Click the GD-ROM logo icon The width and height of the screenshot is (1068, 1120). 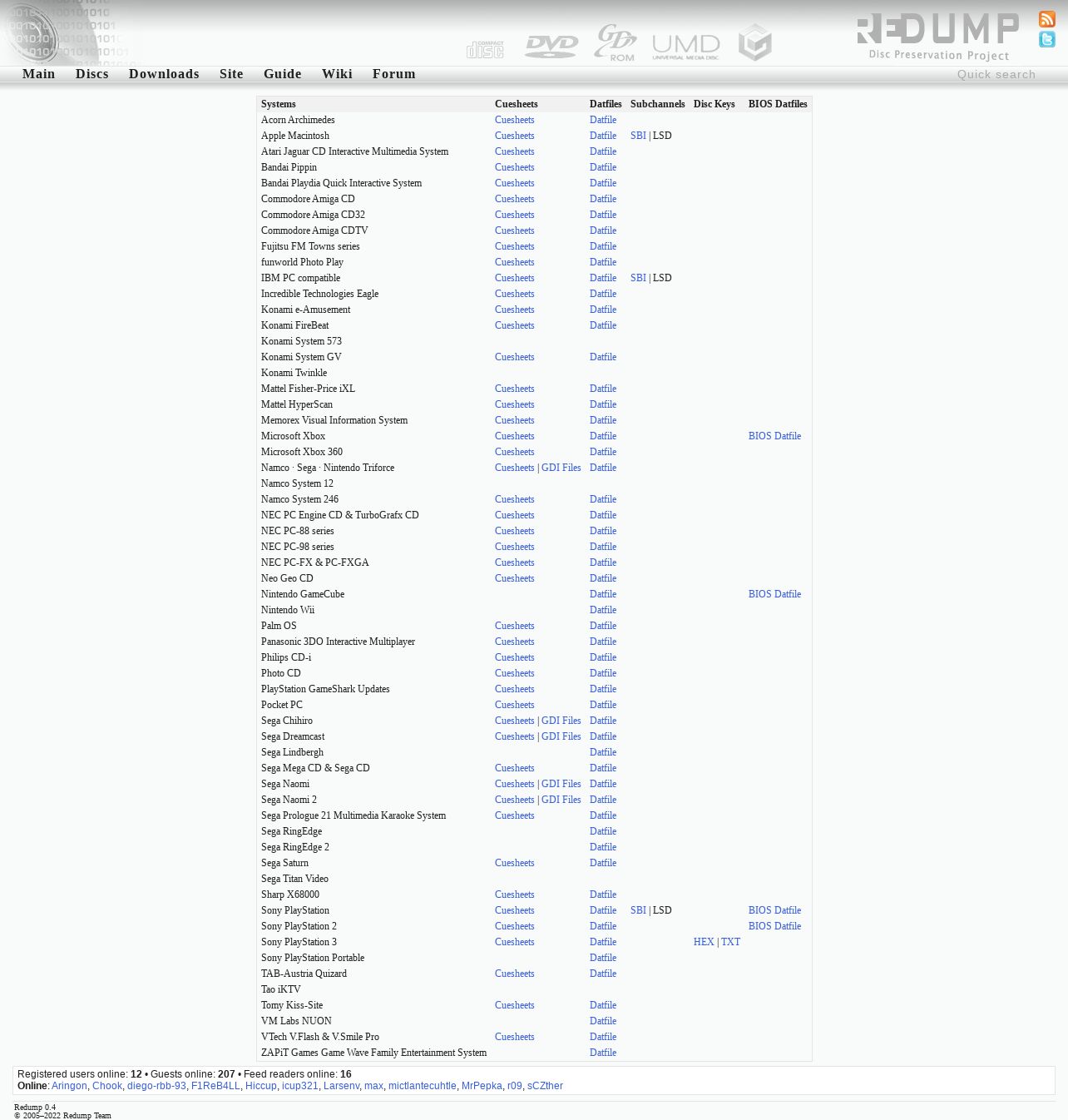(616, 42)
